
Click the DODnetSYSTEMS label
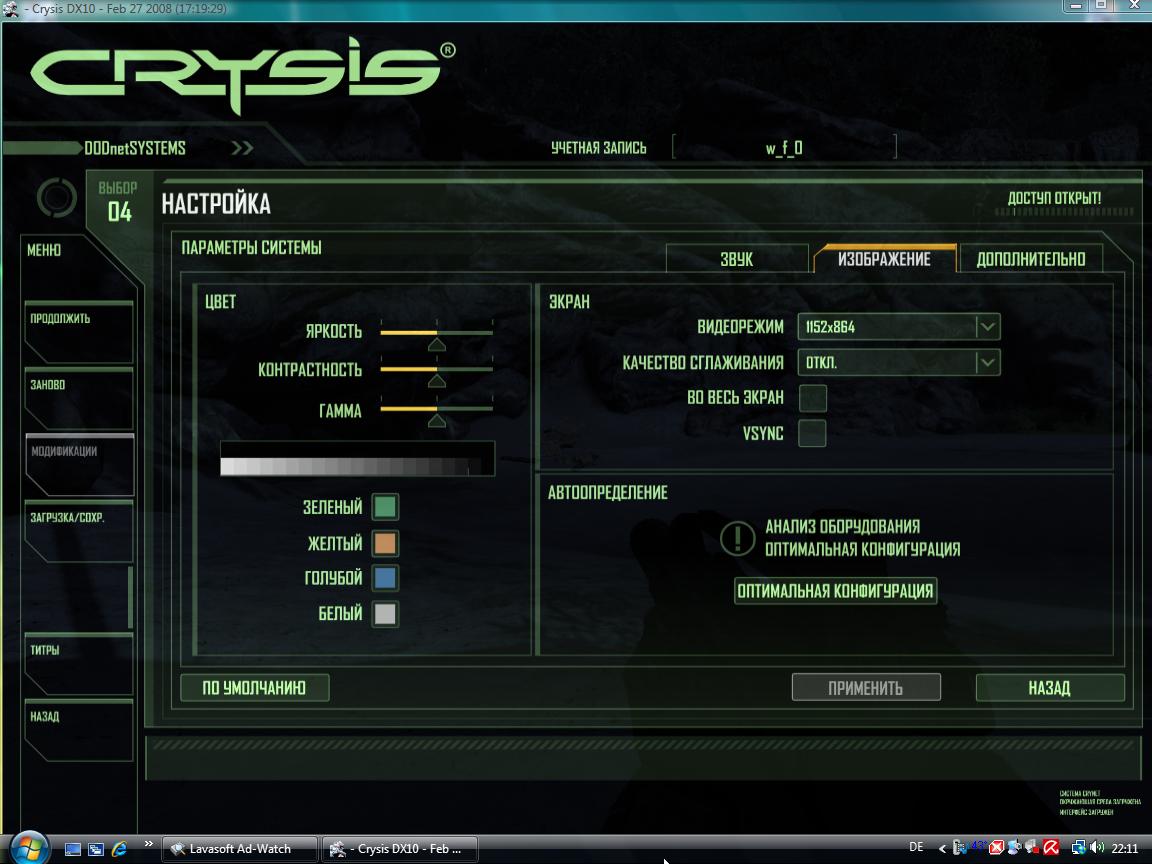(134, 148)
